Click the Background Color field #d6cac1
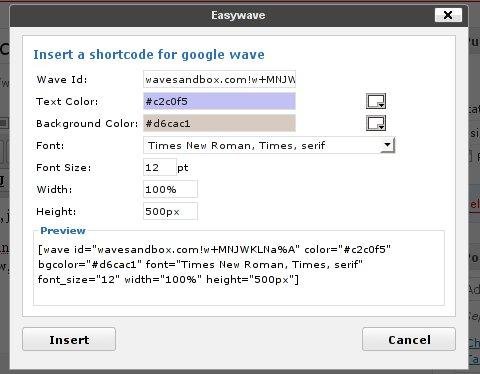 click(219, 123)
